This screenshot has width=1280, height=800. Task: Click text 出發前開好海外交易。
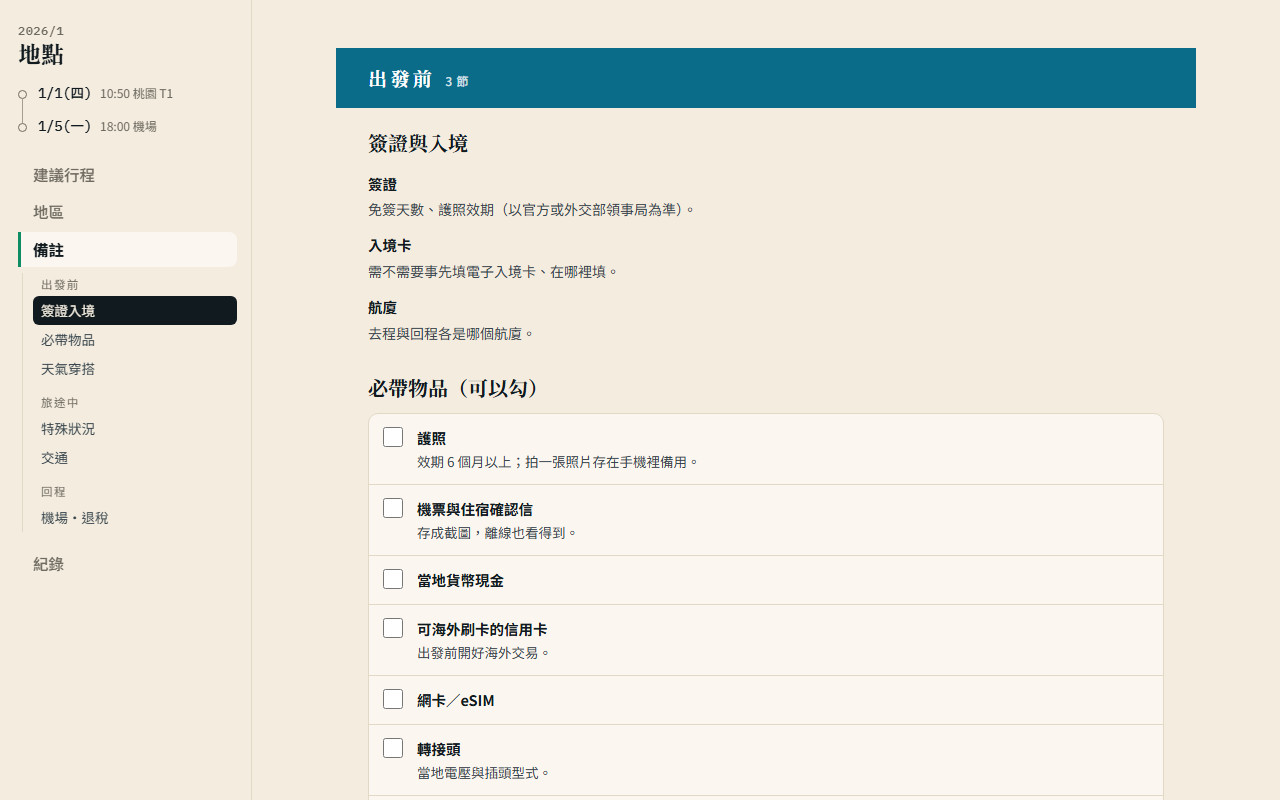pyautogui.click(x=484, y=653)
